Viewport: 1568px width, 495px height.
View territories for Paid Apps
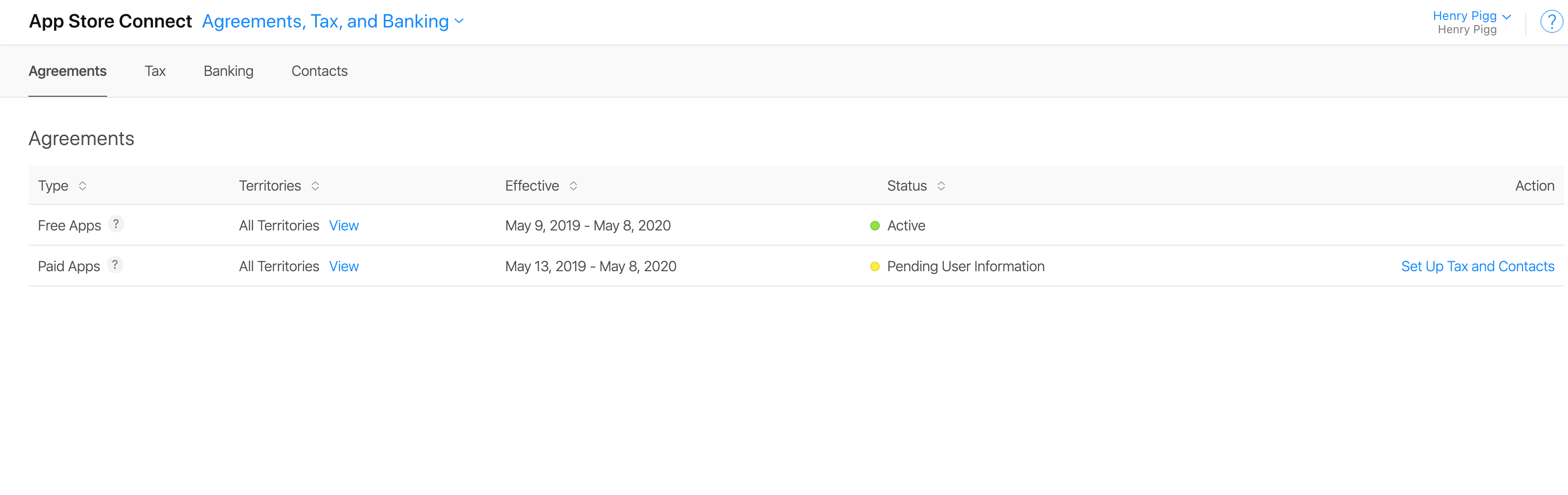(344, 266)
